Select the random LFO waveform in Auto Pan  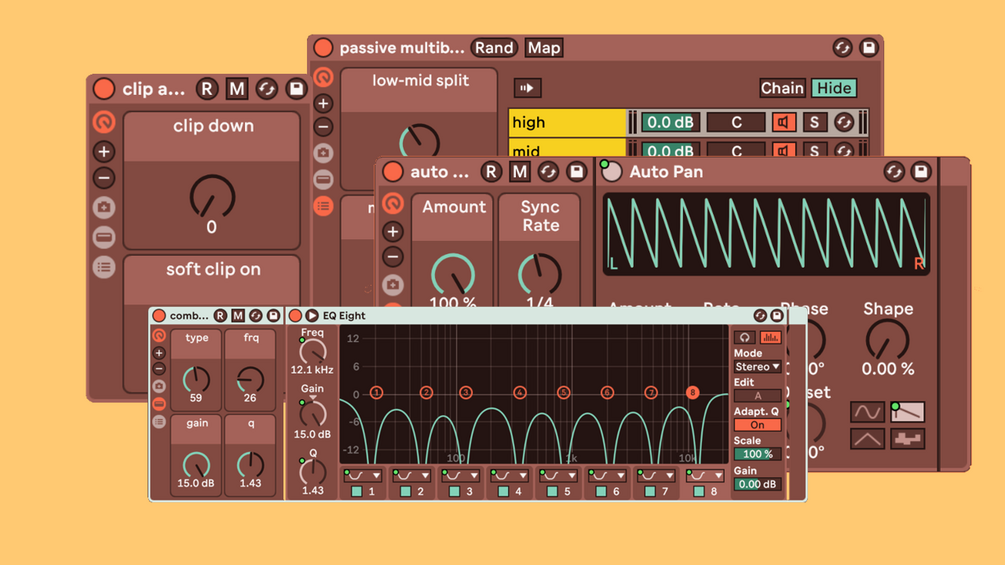point(908,439)
